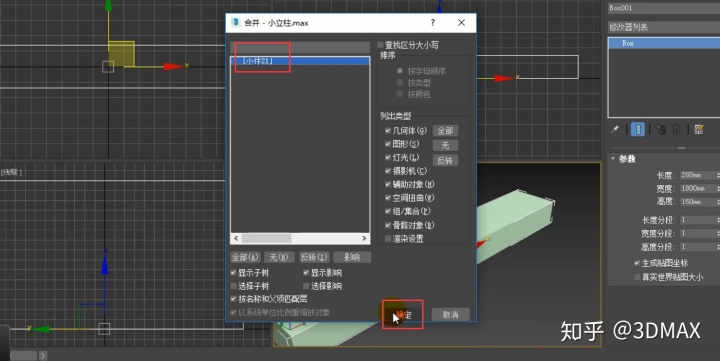Select 按字母顺序 sort radio button

click(x=400, y=71)
